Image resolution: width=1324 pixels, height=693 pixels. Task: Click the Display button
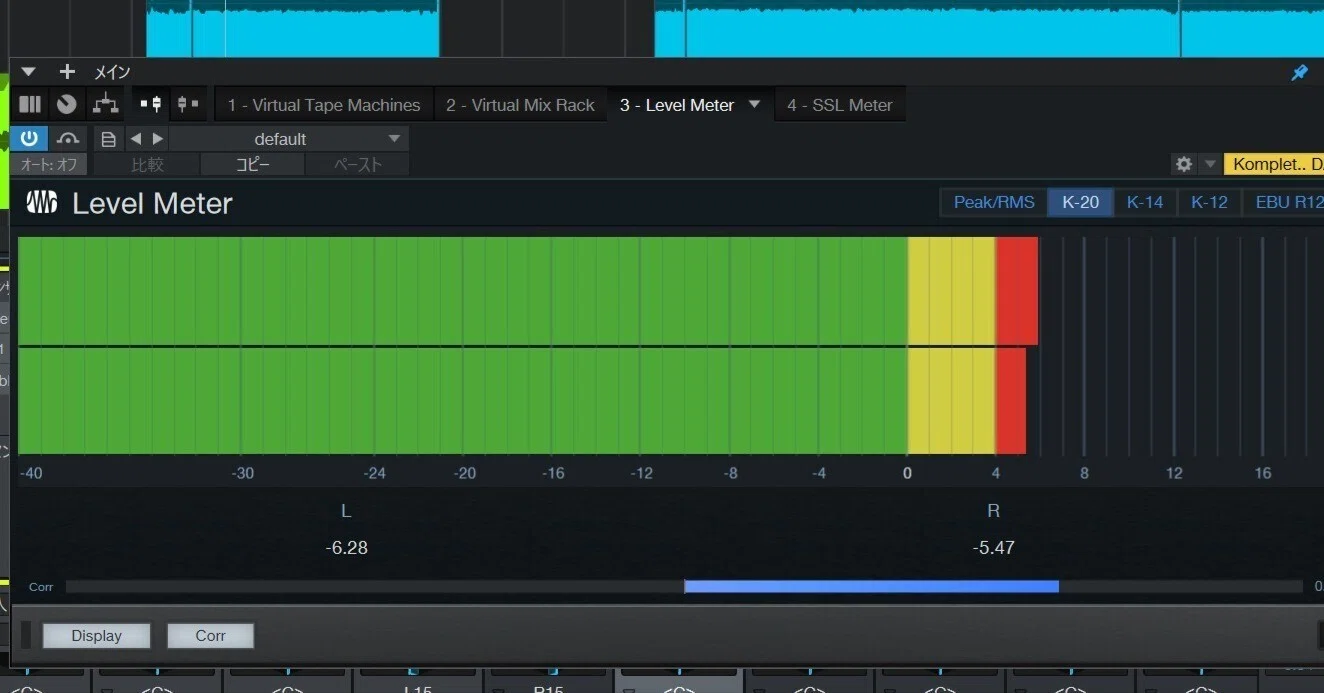click(x=97, y=635)
